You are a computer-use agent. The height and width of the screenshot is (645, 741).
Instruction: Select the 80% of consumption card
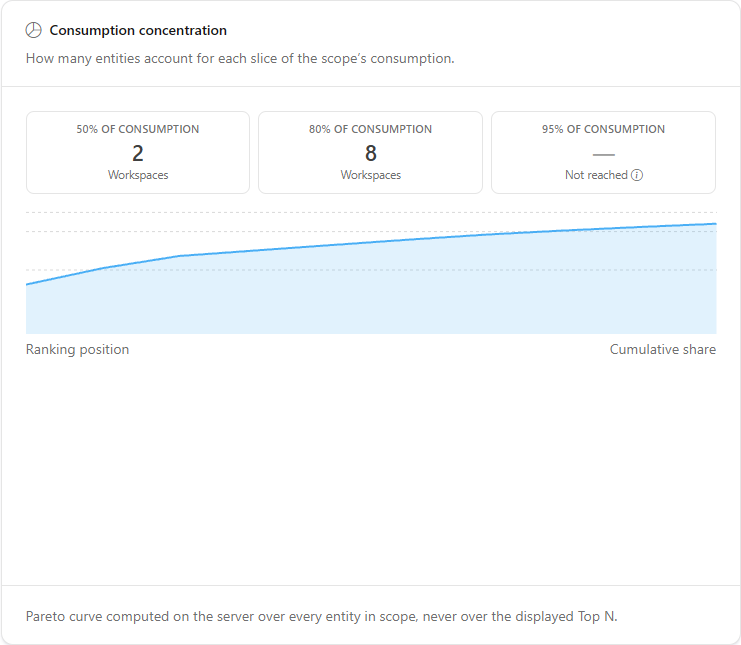(370, 153)
